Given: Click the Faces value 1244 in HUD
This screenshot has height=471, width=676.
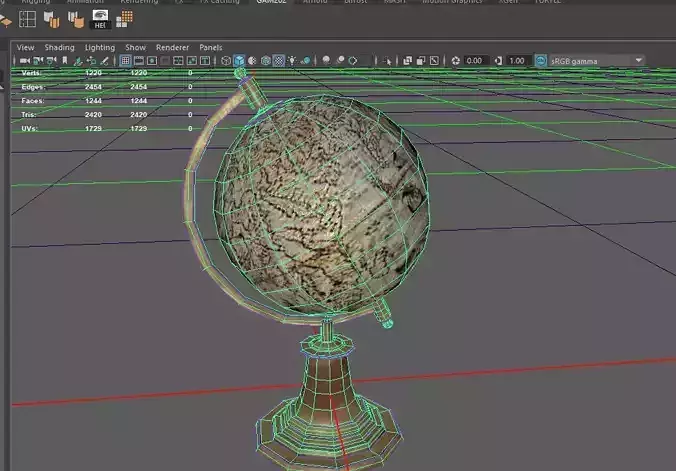Looking at the screenshot, I should (x=93, y=101).
